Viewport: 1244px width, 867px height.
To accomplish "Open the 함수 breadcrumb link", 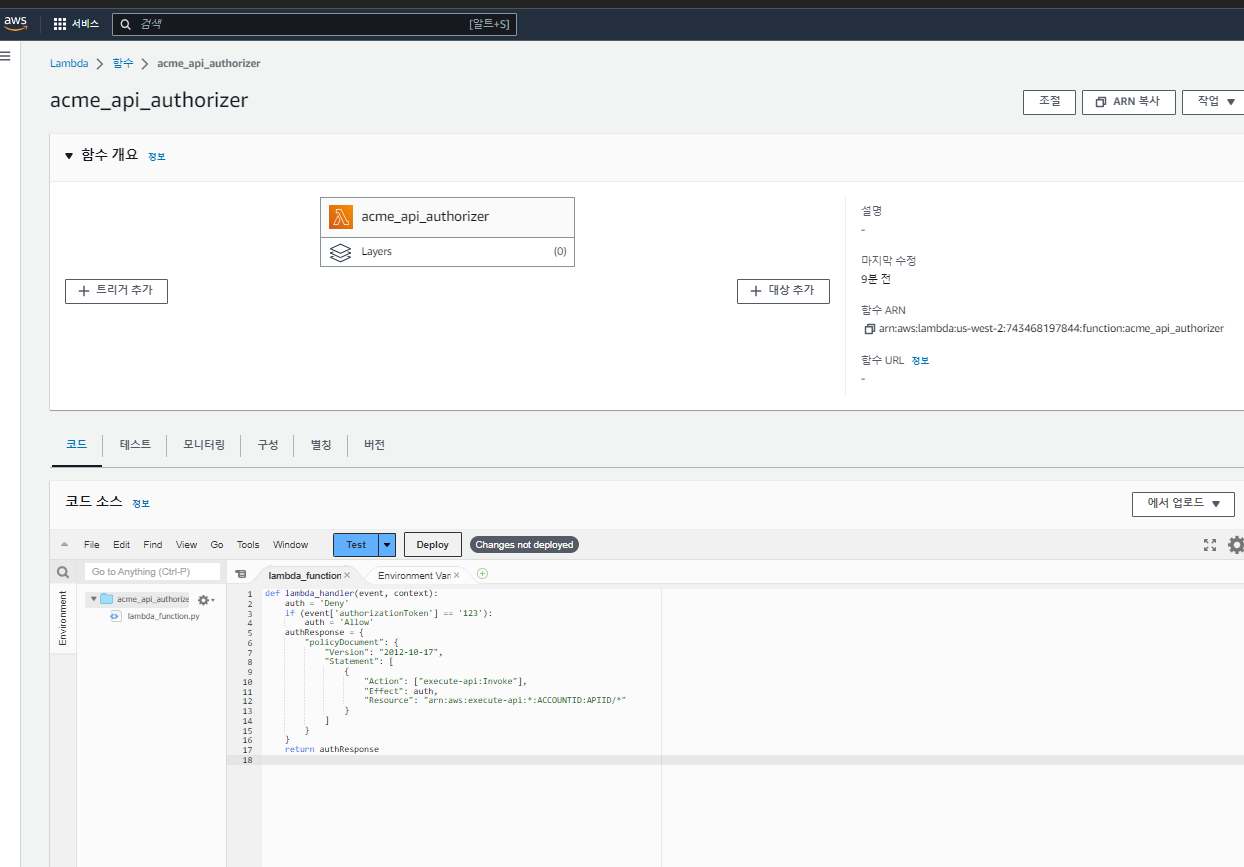I will click(x=123, y=64).
